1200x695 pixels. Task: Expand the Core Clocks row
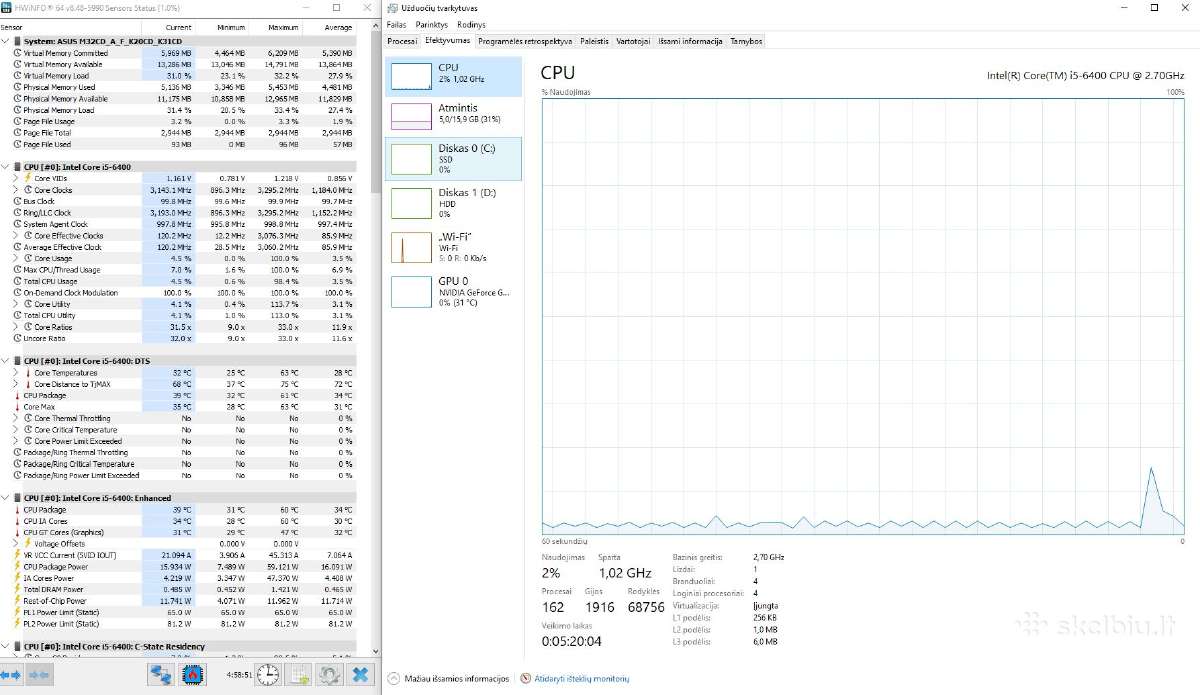(17, 190)
